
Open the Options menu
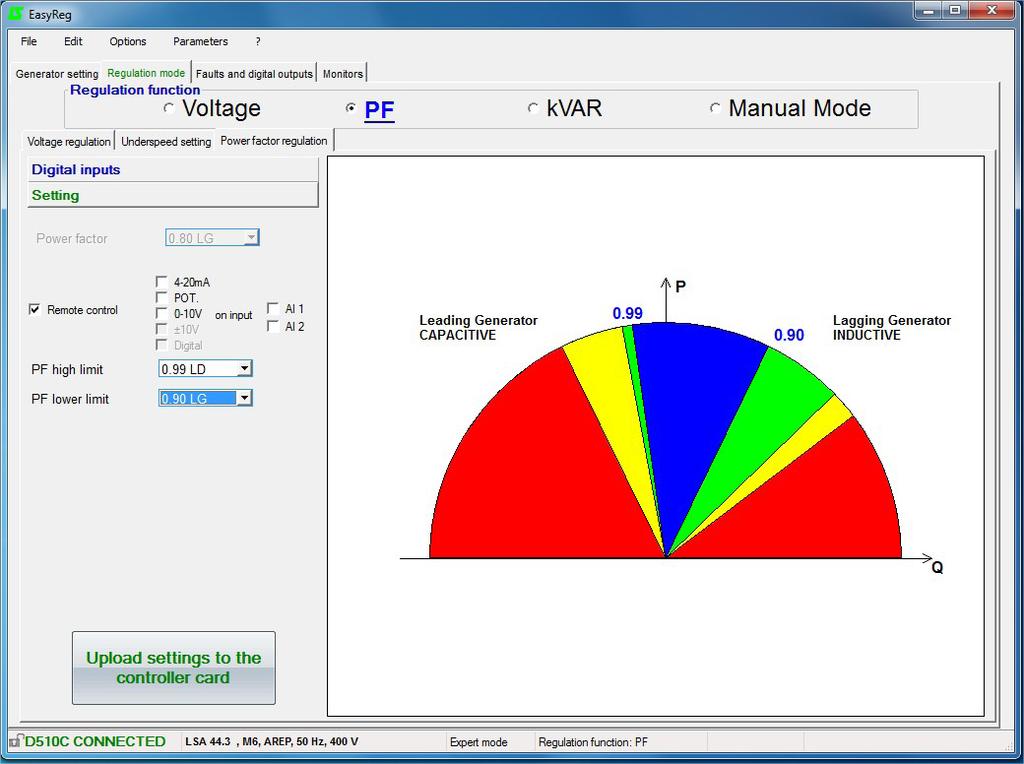(x=128, y=41)
